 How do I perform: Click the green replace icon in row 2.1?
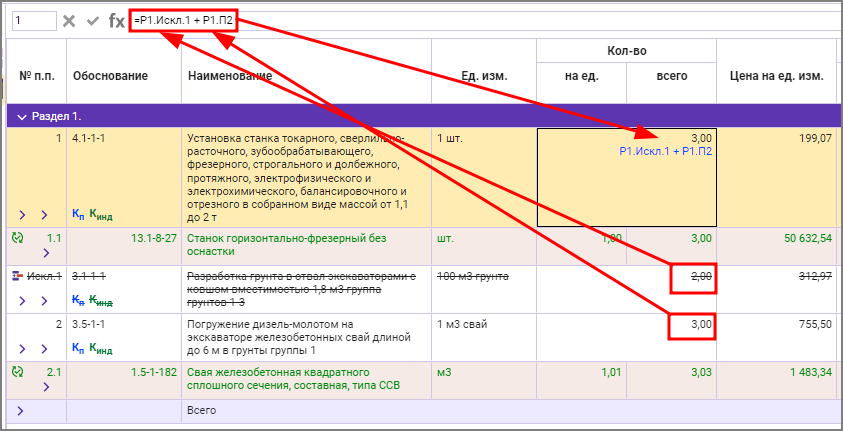16,372
